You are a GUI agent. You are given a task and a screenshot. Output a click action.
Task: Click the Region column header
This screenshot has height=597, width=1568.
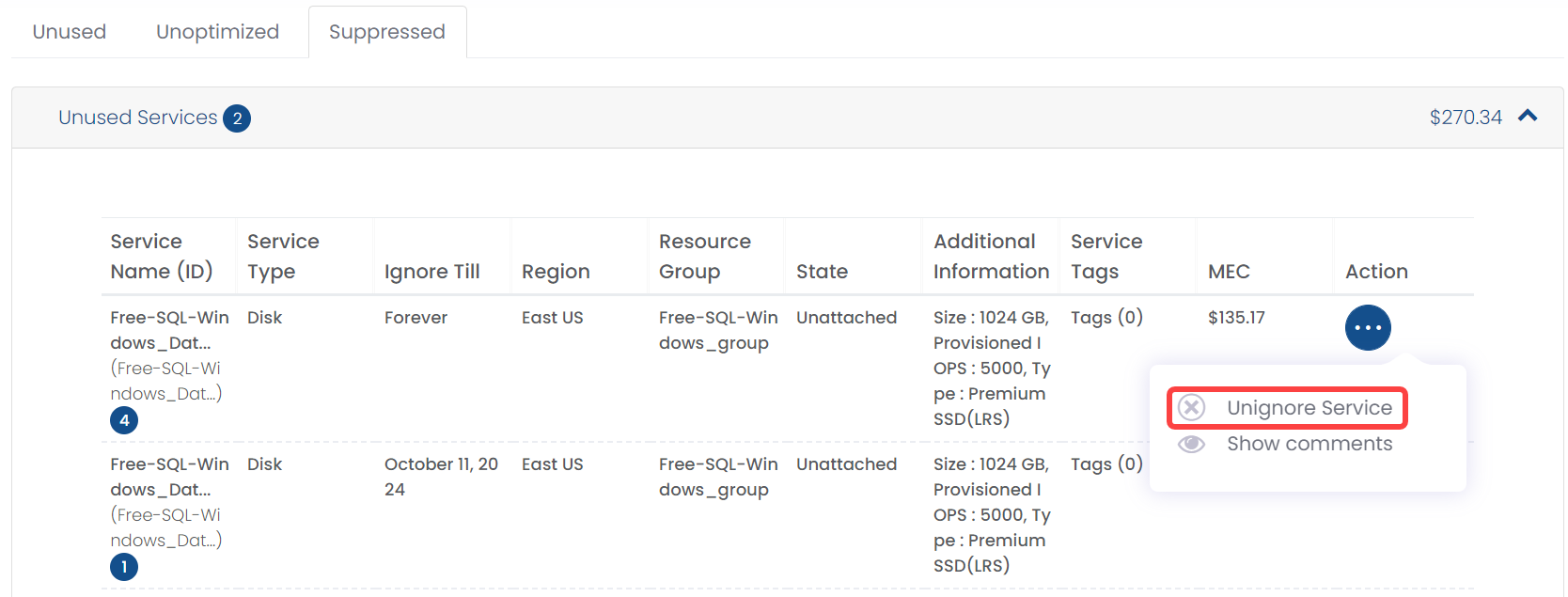[556, 272]
